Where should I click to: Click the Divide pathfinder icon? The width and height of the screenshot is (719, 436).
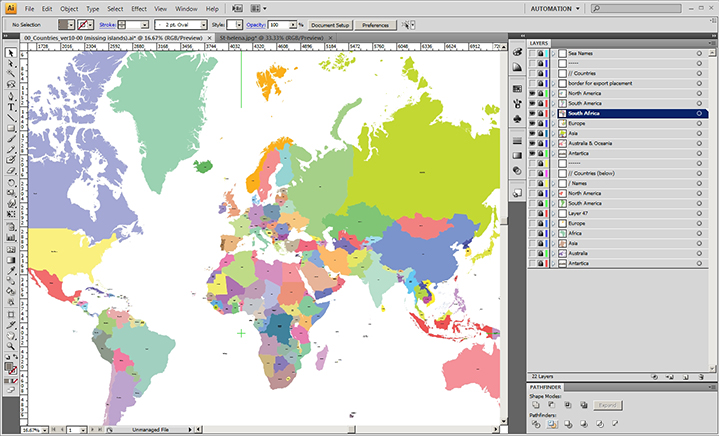[536, 426]
